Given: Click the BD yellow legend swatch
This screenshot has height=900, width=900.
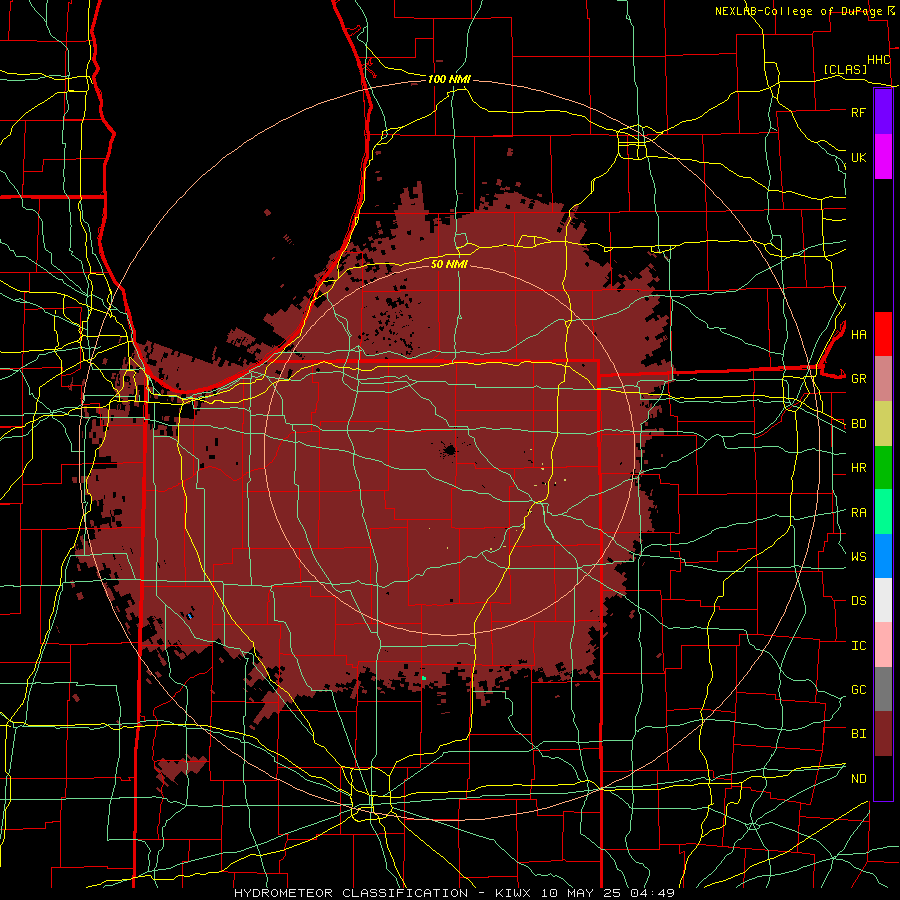Looking at the screenshot, I should pos(883,424).
